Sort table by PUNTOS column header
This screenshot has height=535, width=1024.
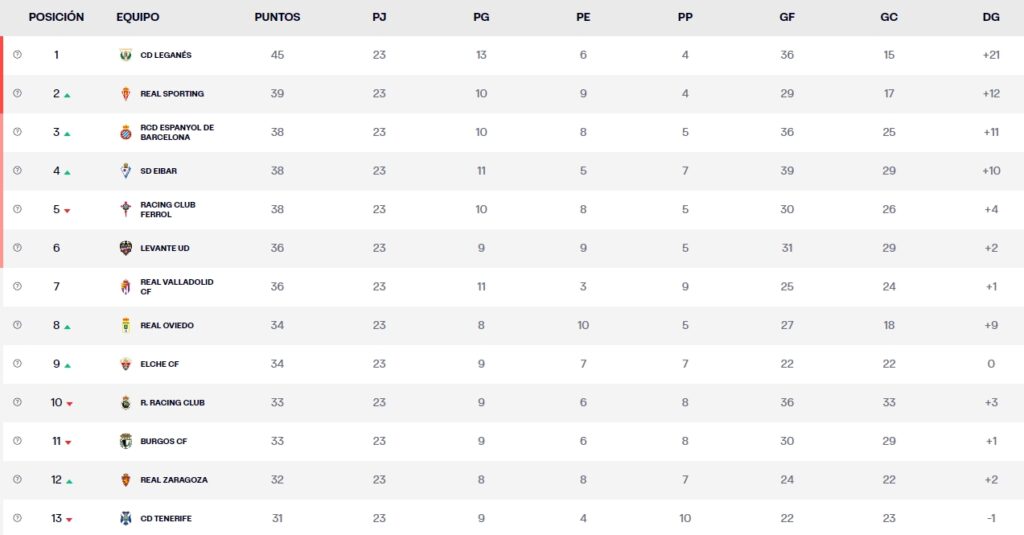click(x=277, y=17)
